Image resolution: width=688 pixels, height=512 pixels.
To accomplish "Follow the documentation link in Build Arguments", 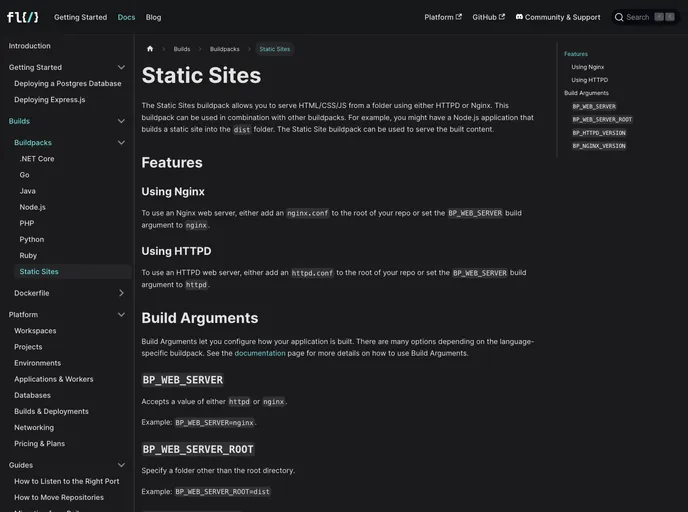I will point(259,353).
